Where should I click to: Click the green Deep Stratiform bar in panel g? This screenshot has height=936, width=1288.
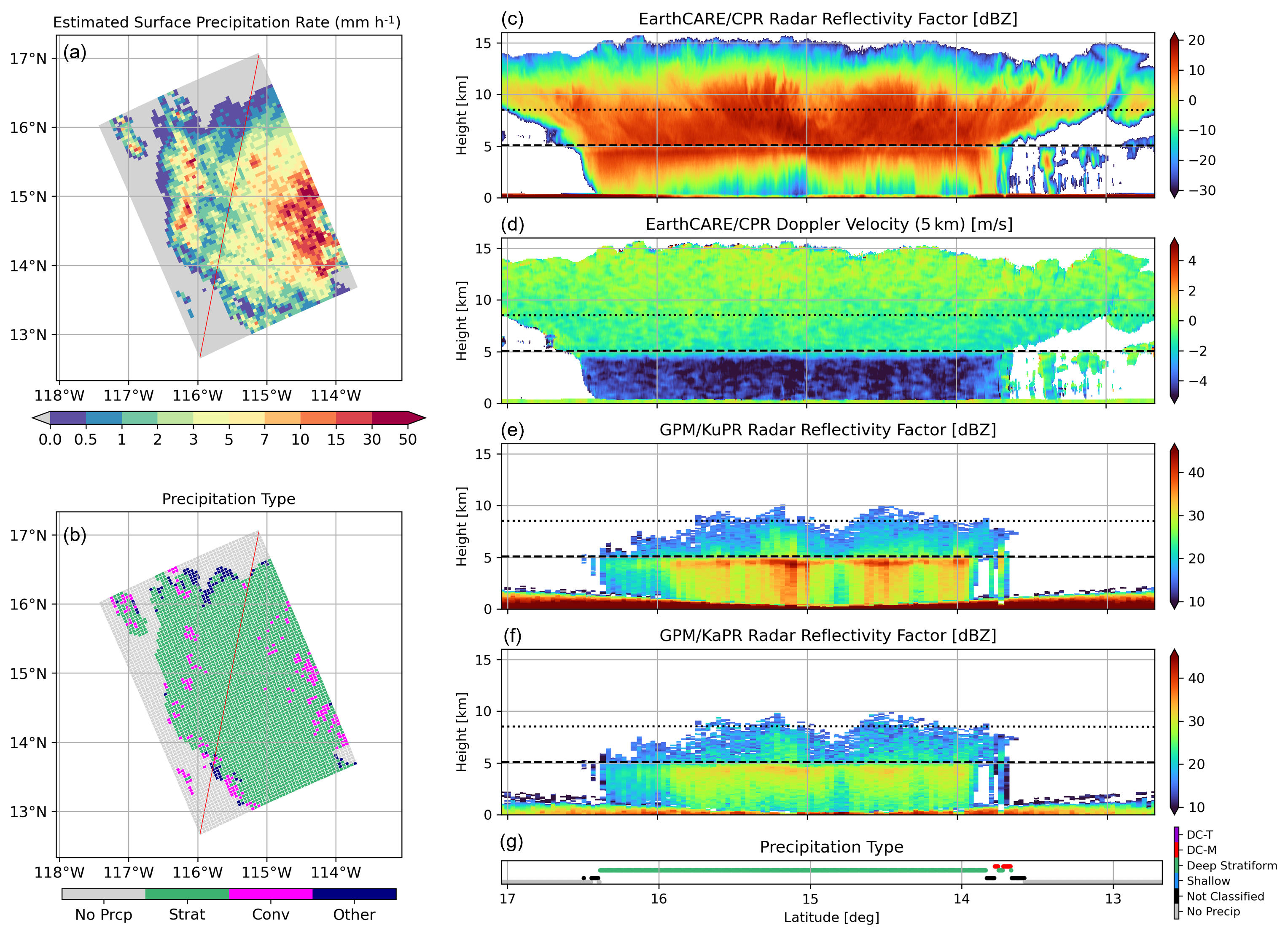pyautogui.click(x=792, y=870)
